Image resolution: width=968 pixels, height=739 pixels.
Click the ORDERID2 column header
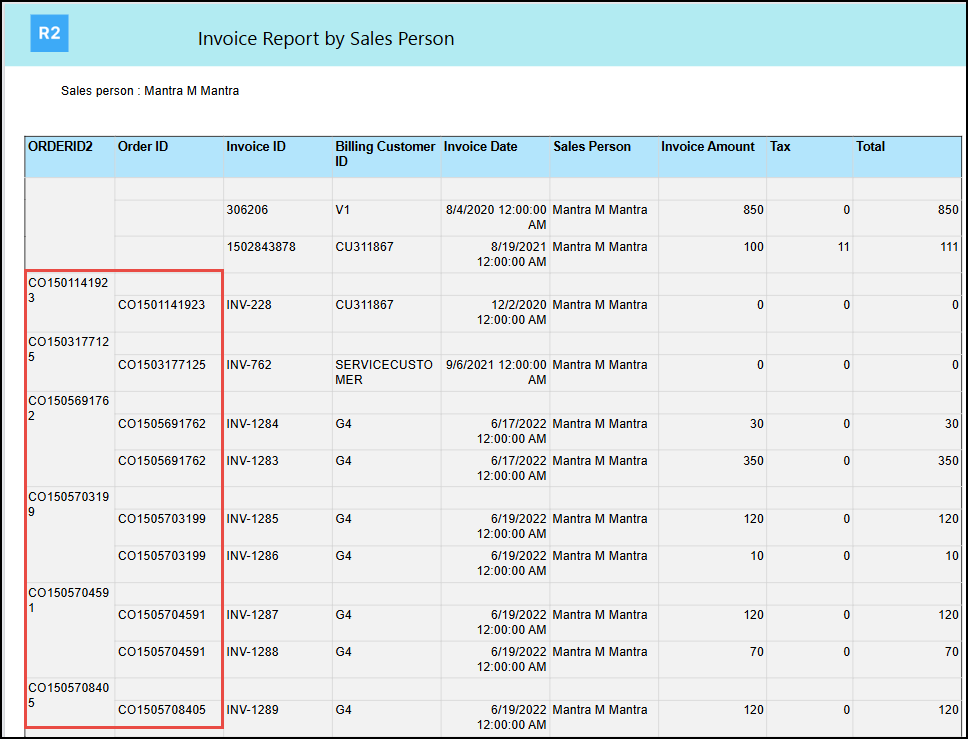point(60,147)
